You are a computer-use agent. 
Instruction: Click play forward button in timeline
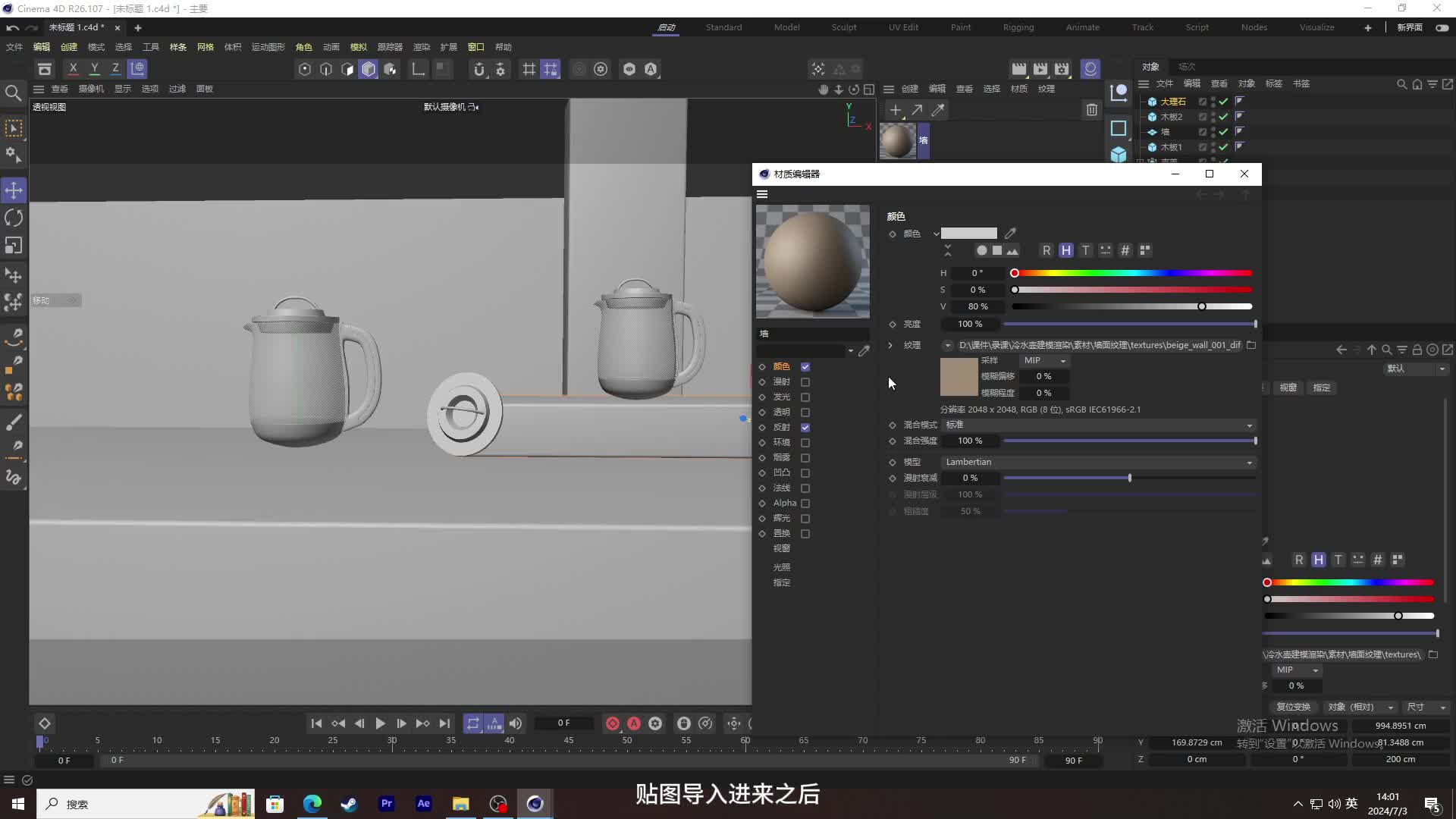380,723
